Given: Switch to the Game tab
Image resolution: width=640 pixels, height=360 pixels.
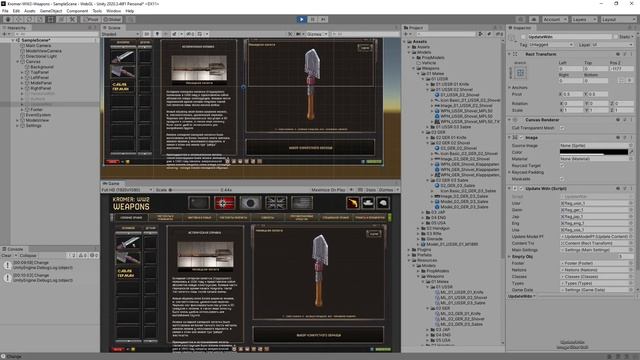Looking at the screenshot, I should coord(111,184).
